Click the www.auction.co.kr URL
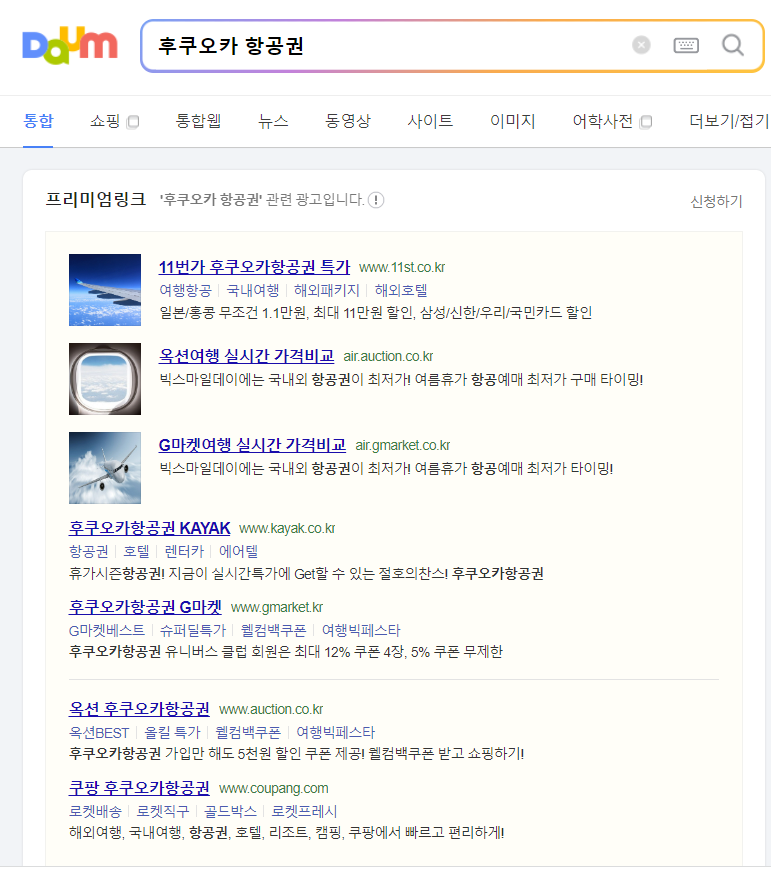 tap(271, 710)
